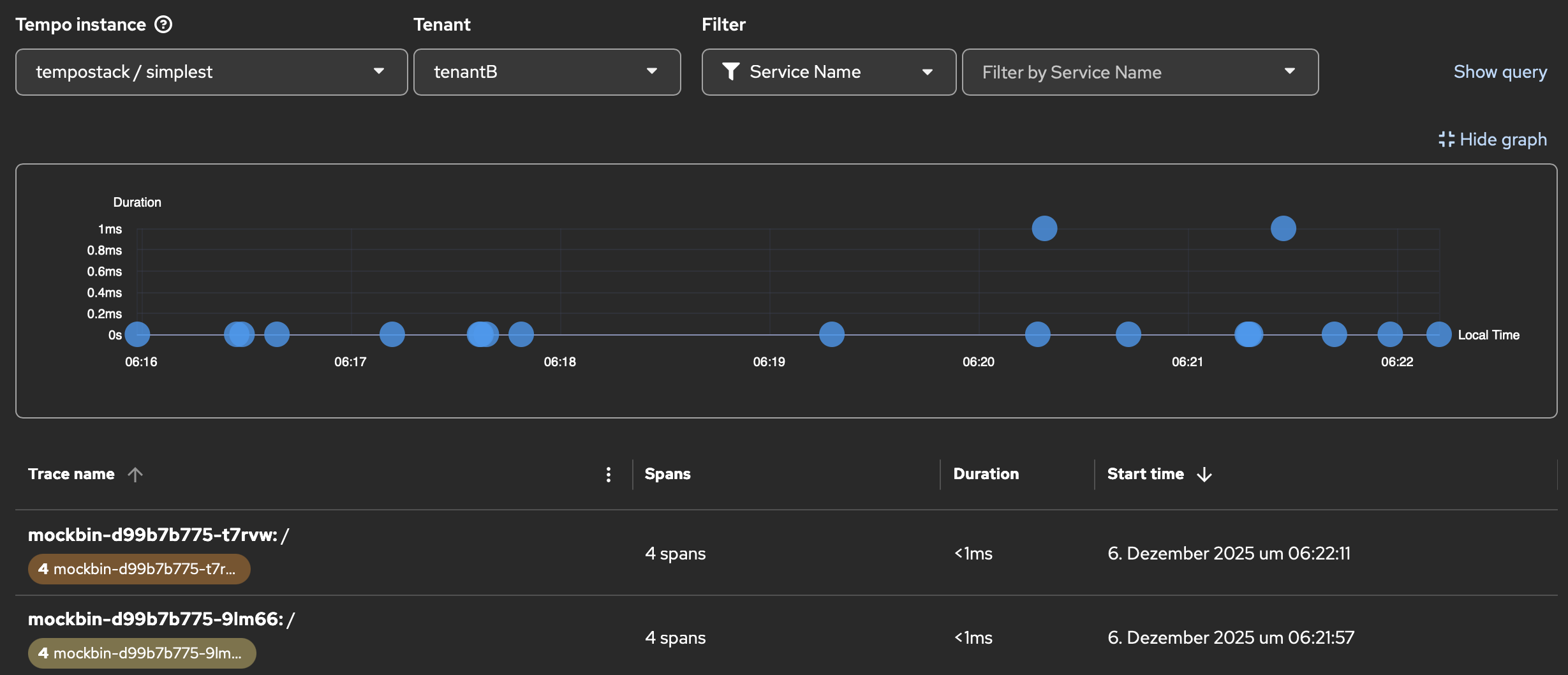The image size is (1568, 675).
Task: Click the funnel filter icon beside Service Name
Action: point(730,71)
